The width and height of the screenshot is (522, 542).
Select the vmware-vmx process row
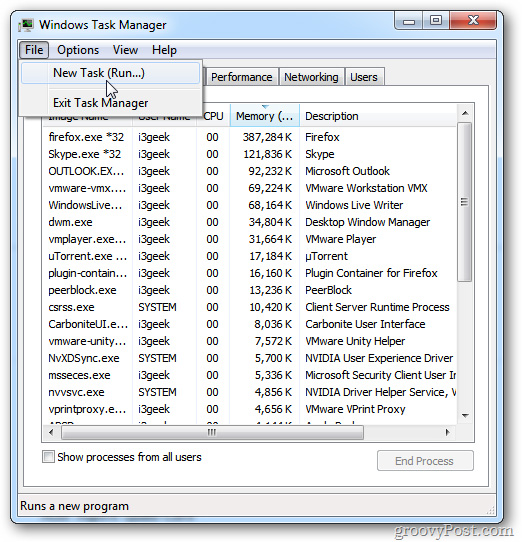click(x=250, y=188)
